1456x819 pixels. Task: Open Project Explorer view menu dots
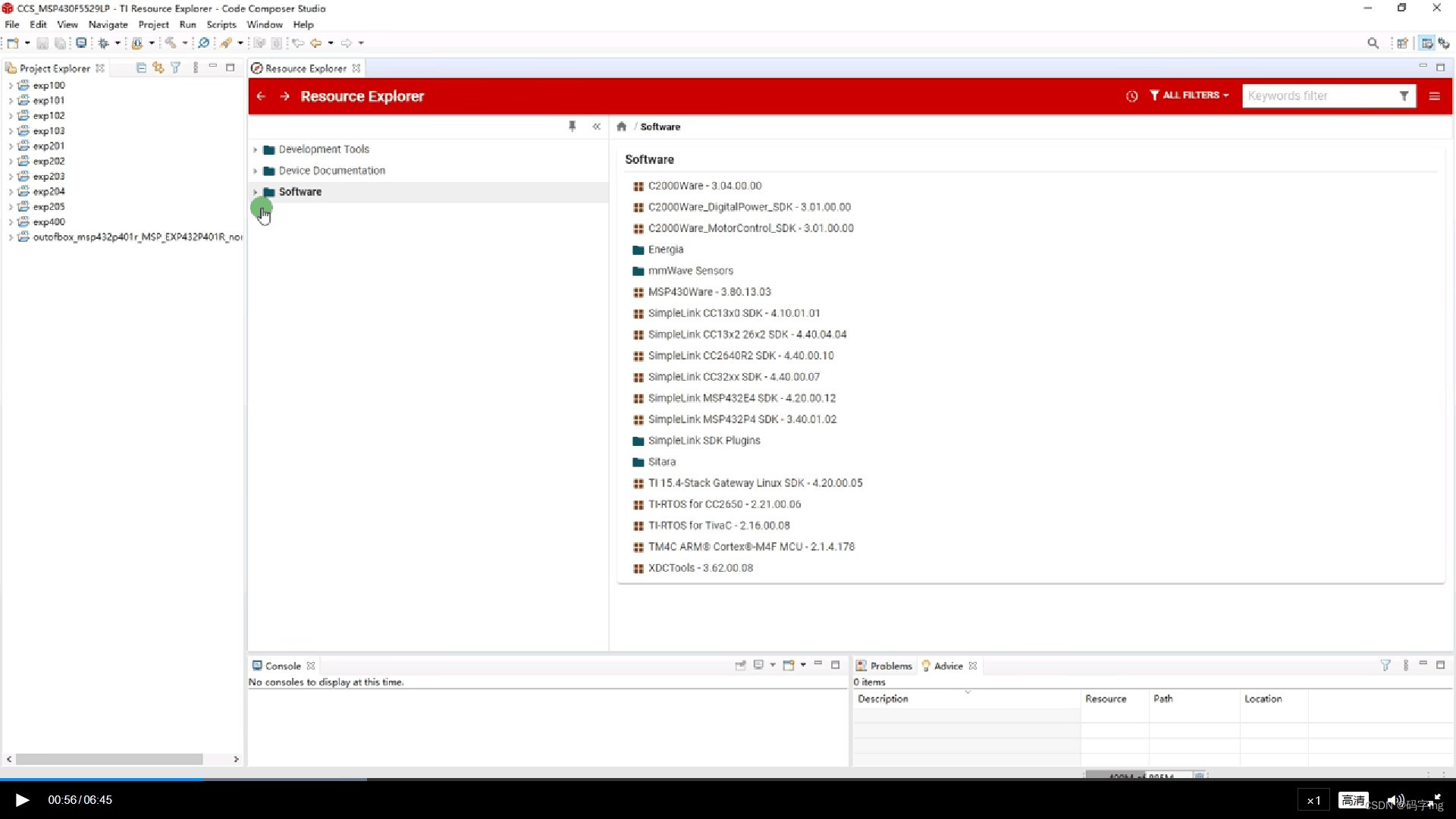(x=196, y=67)
